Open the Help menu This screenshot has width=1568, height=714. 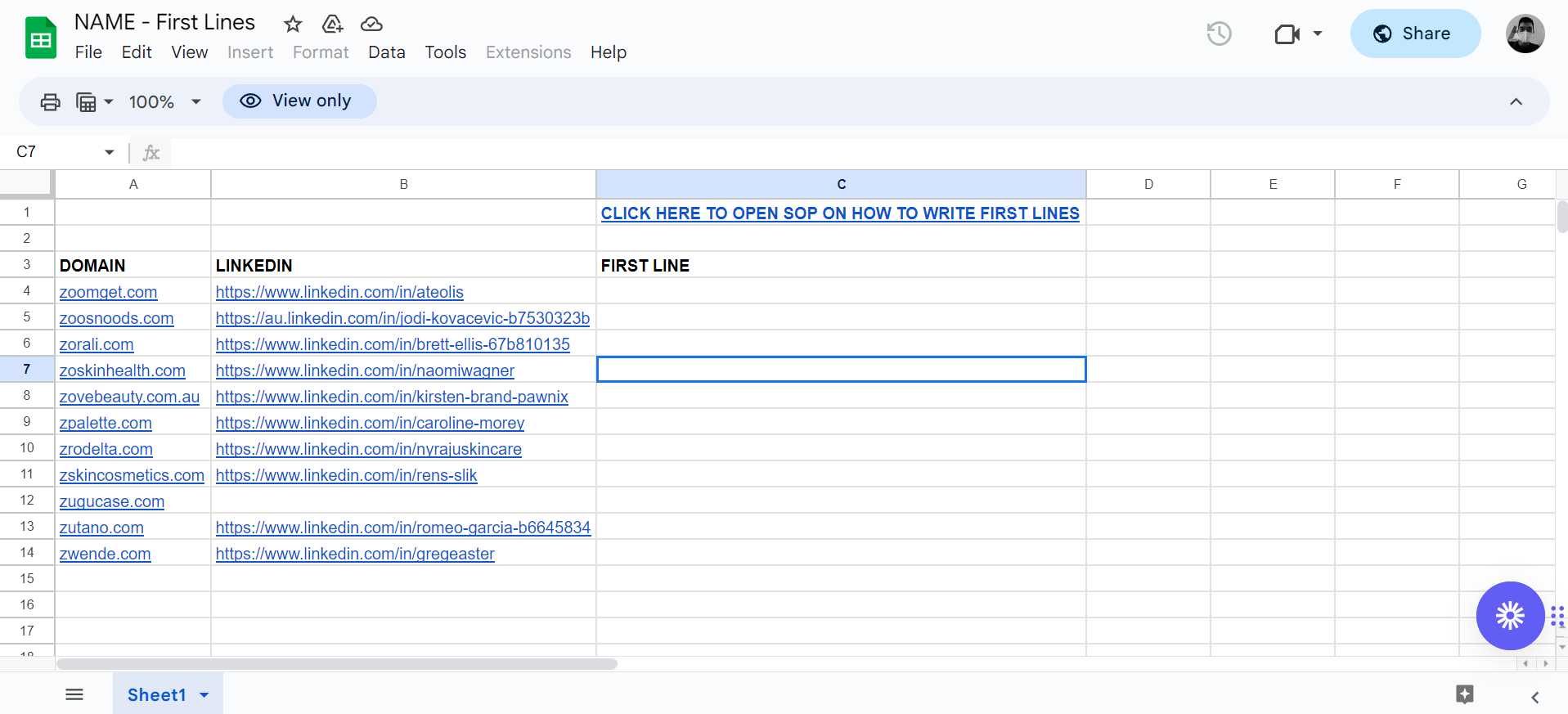pos(609,52)
